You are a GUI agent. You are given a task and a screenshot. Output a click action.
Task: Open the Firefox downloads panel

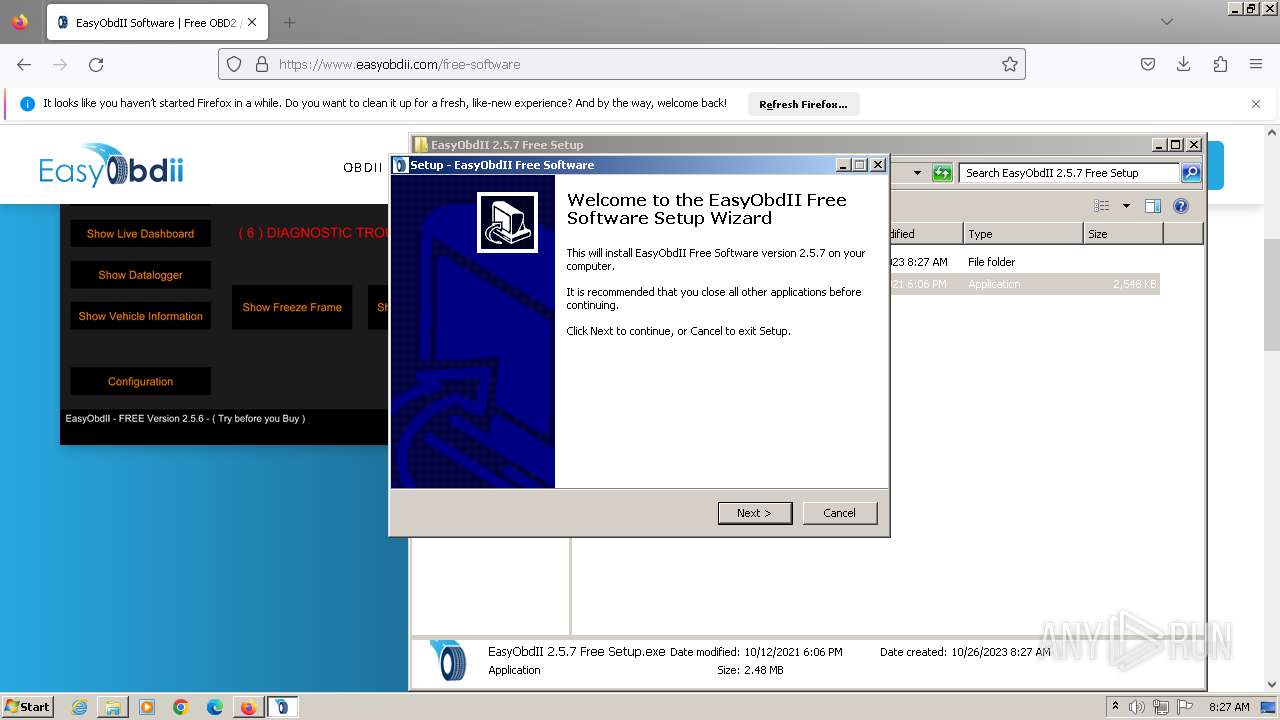click(x=1184, y=64)
